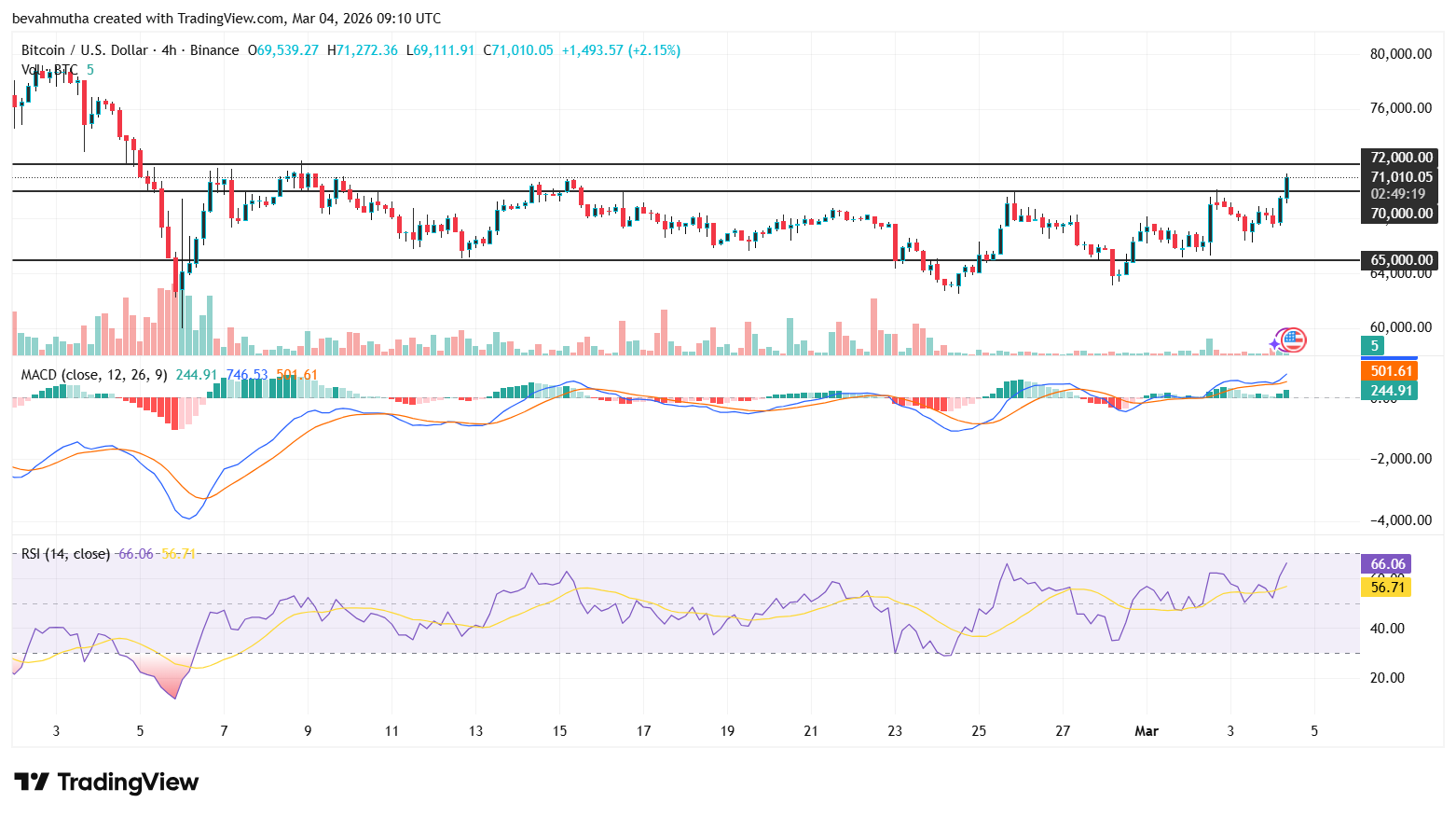
Task: Click the 70,000.00 horizontal line price label
Action: click(1400, 214)
